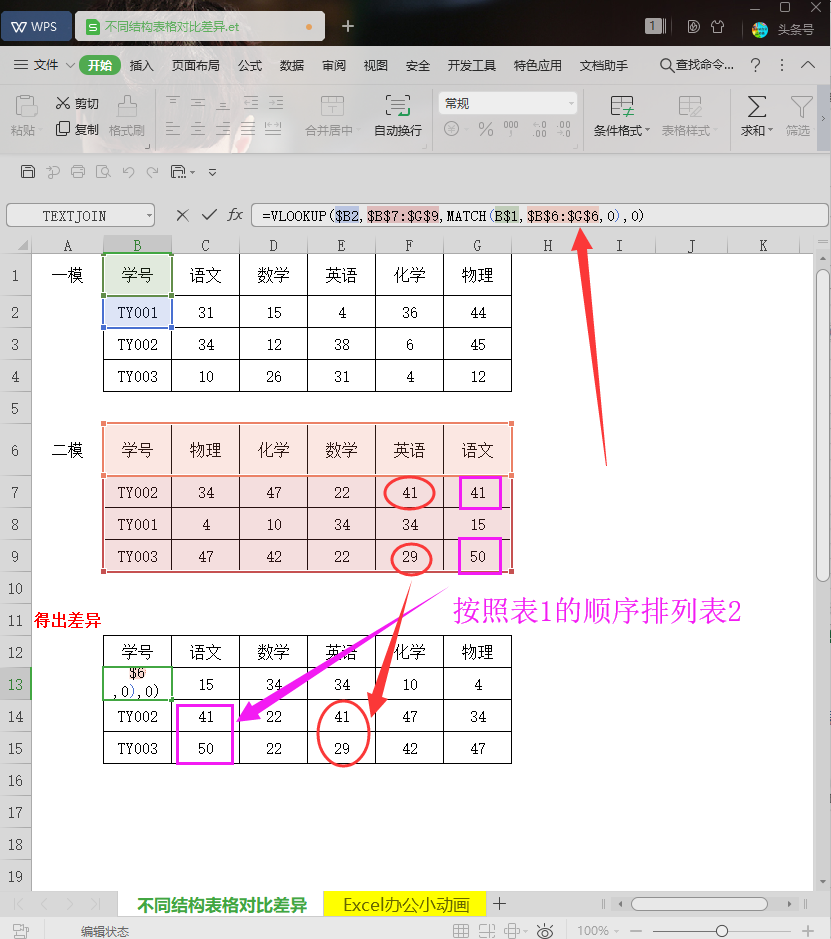Click the Filter (筛选) funnel icon
831x939 pixels.
click(x=801, y=107)
